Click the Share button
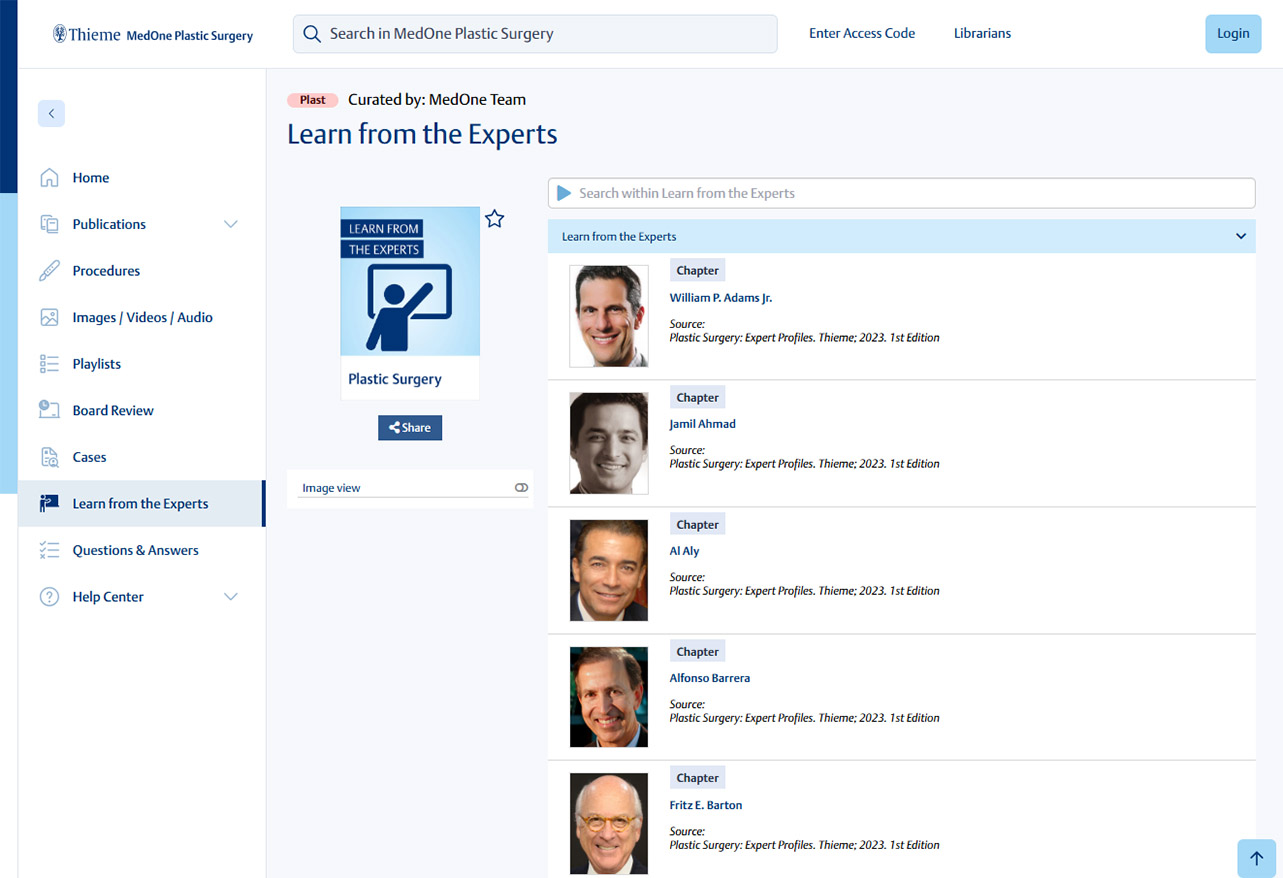 409,426
